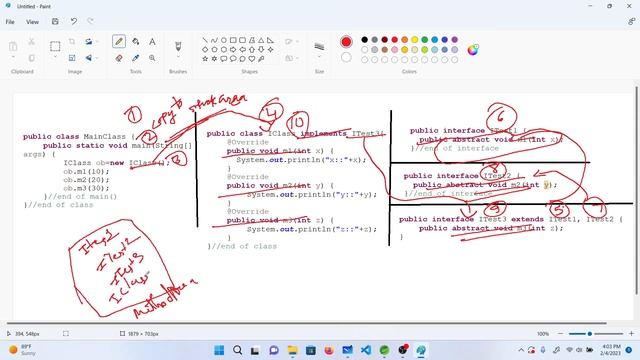Select primary Color 1 red circle
The height and width of the screenshot is (360, 640).
pos(346,42)
